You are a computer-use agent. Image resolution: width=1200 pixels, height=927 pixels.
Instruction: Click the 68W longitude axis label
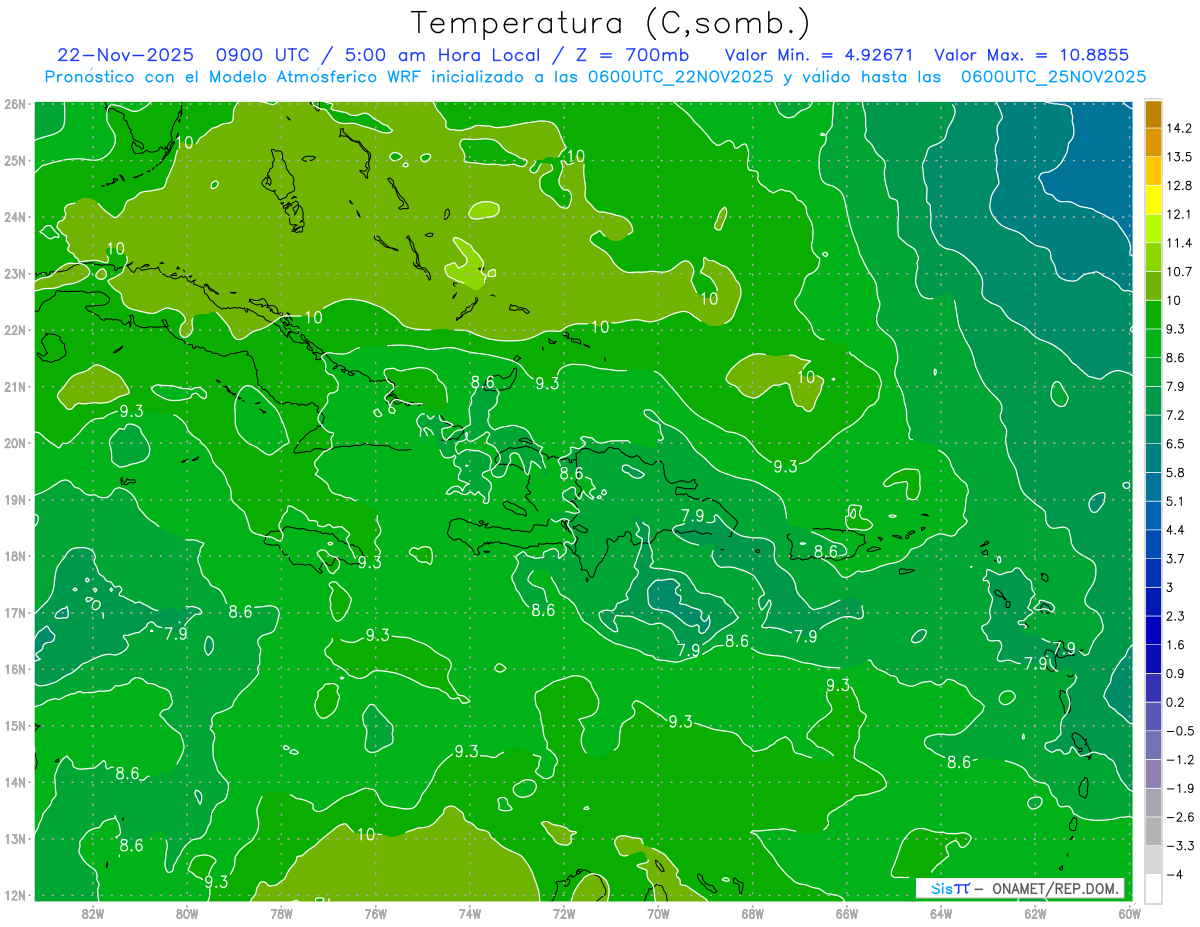[753, 913]
